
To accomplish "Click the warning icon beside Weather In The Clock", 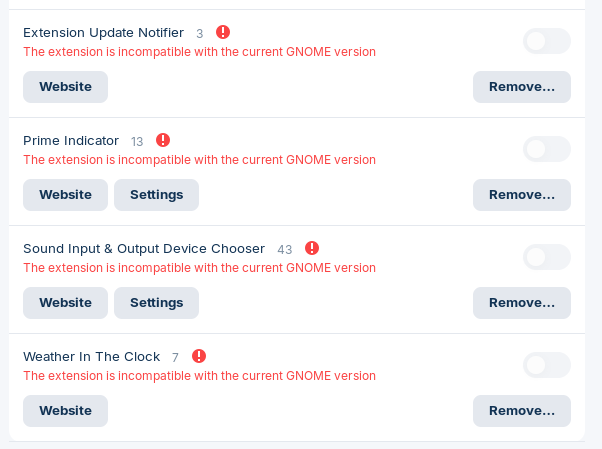I will 199,356.
